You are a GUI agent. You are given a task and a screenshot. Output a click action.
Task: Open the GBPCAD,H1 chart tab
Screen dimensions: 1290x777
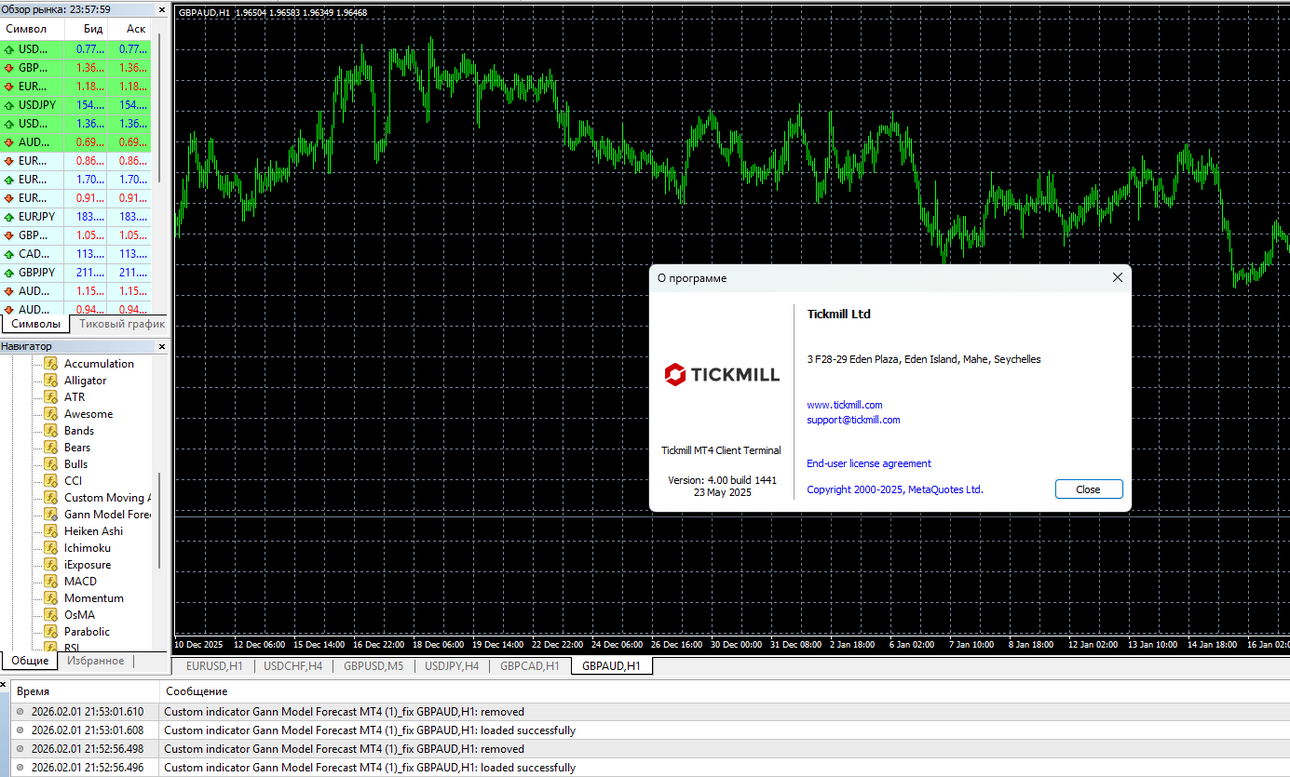tap(530, 666)
